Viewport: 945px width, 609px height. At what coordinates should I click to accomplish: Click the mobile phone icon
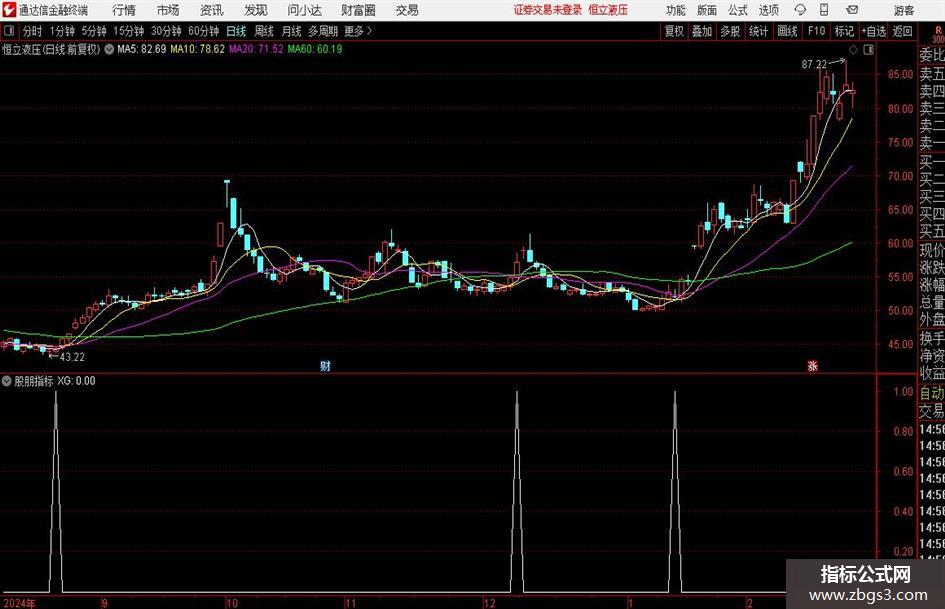pyautogui.click(x=824, y=10)
